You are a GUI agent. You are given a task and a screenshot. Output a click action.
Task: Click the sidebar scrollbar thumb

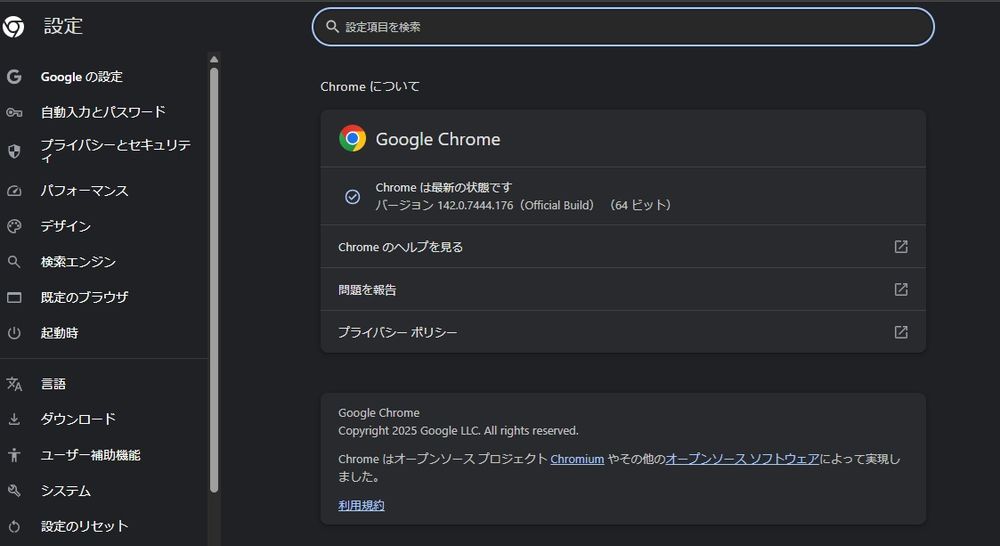coord(214,280)
